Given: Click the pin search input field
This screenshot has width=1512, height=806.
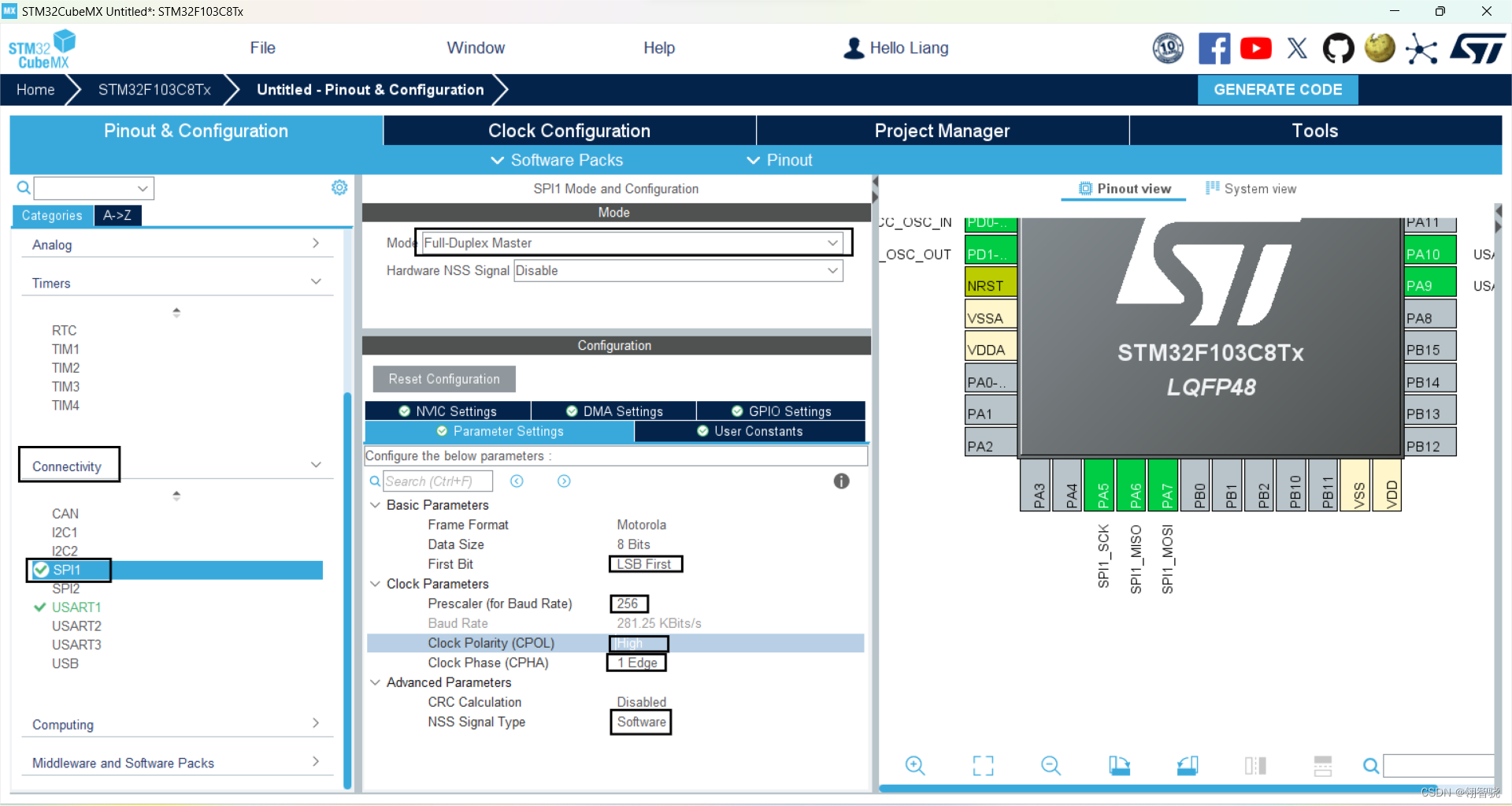Looking at the screenshot, I should coord(1438,766).
